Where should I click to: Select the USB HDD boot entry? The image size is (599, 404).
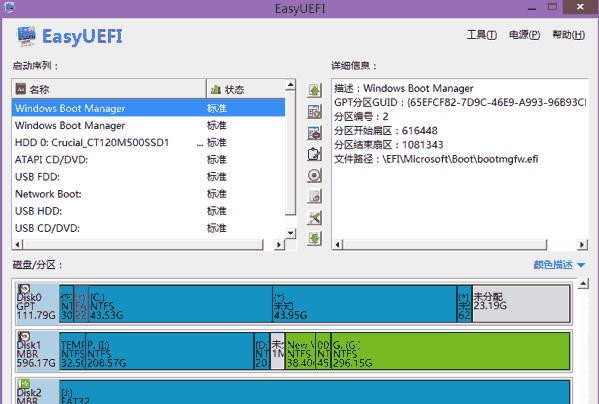coord(149,211)
